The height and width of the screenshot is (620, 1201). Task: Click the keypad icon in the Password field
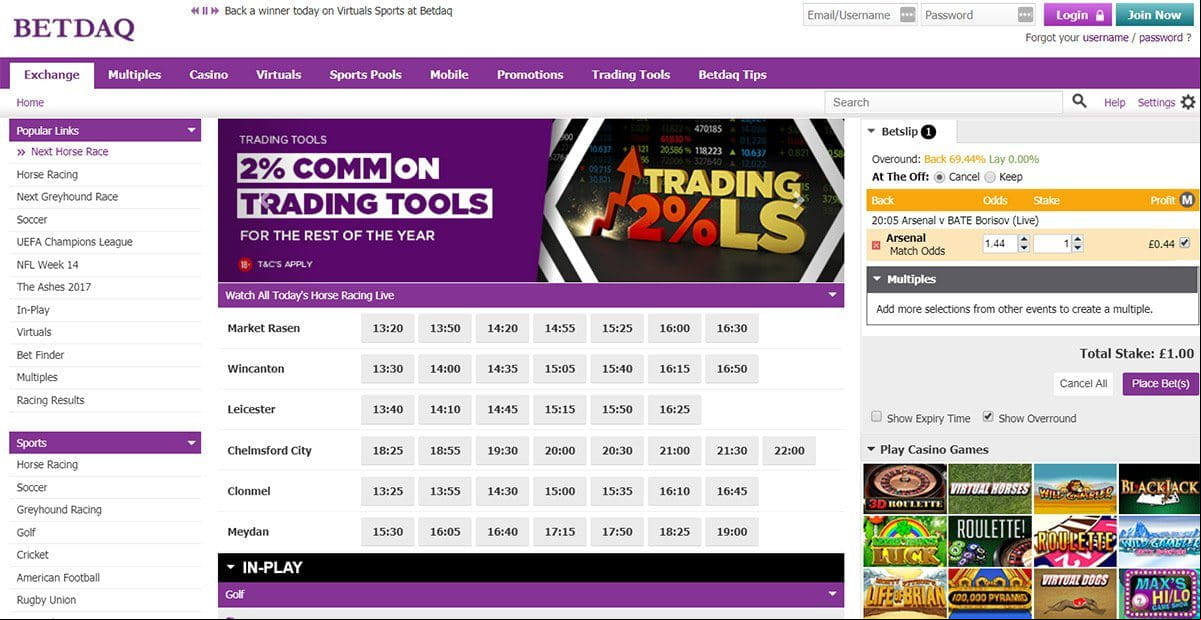coord(1025,15)
